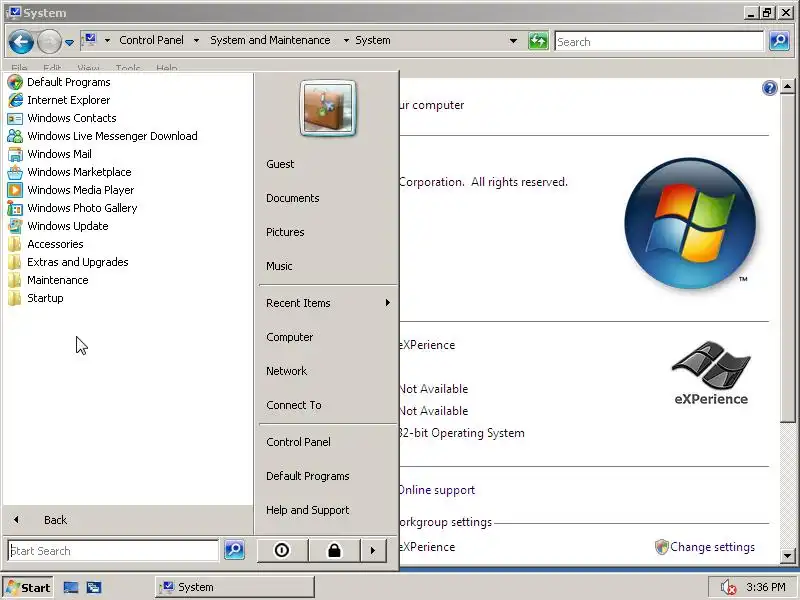Click the scrollbar down arrow in System window
This screenshot has width=800, height=600.
pos(787,556)
